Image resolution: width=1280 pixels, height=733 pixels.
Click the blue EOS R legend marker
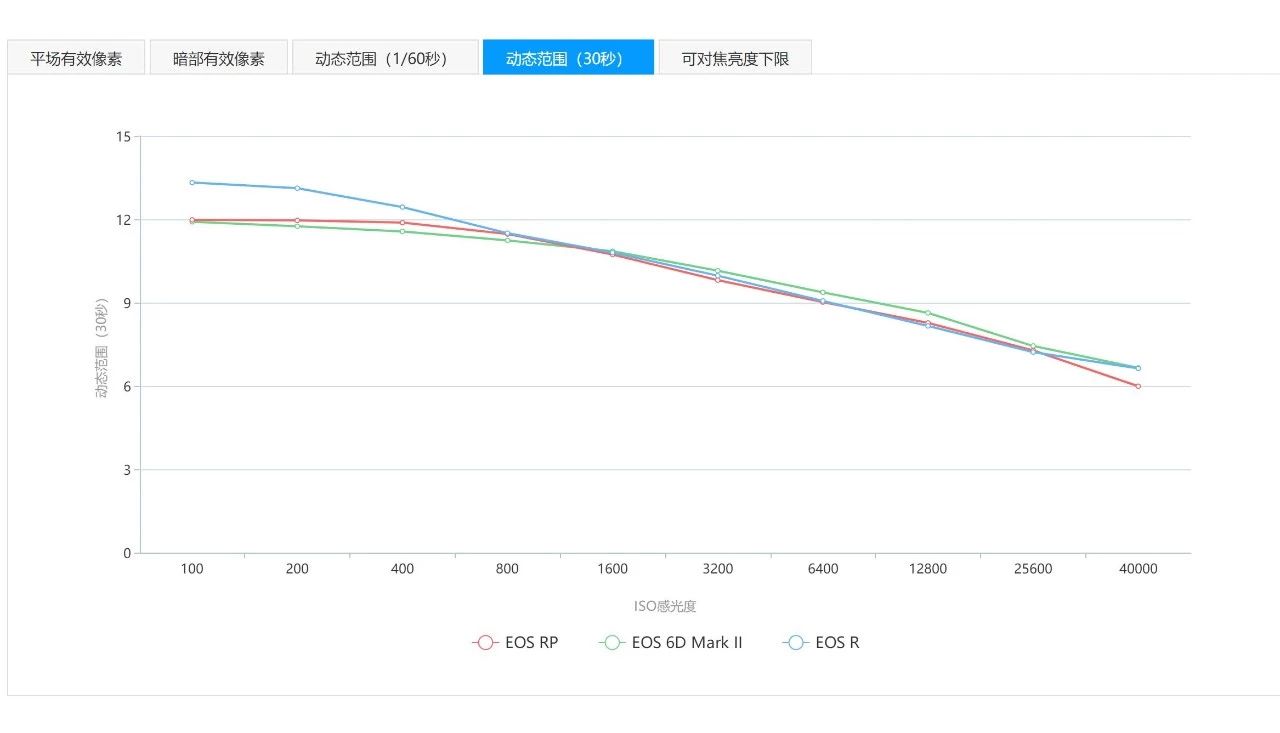tap(796, 643)
